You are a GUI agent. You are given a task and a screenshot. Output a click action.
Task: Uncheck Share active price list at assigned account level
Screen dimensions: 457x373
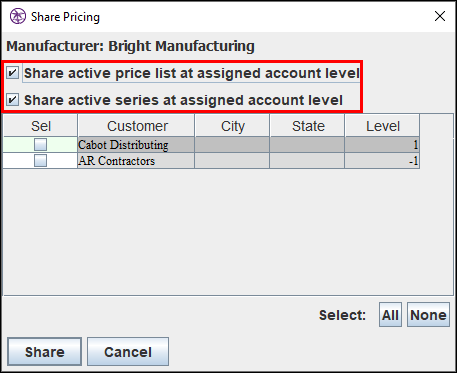point(13,73)
